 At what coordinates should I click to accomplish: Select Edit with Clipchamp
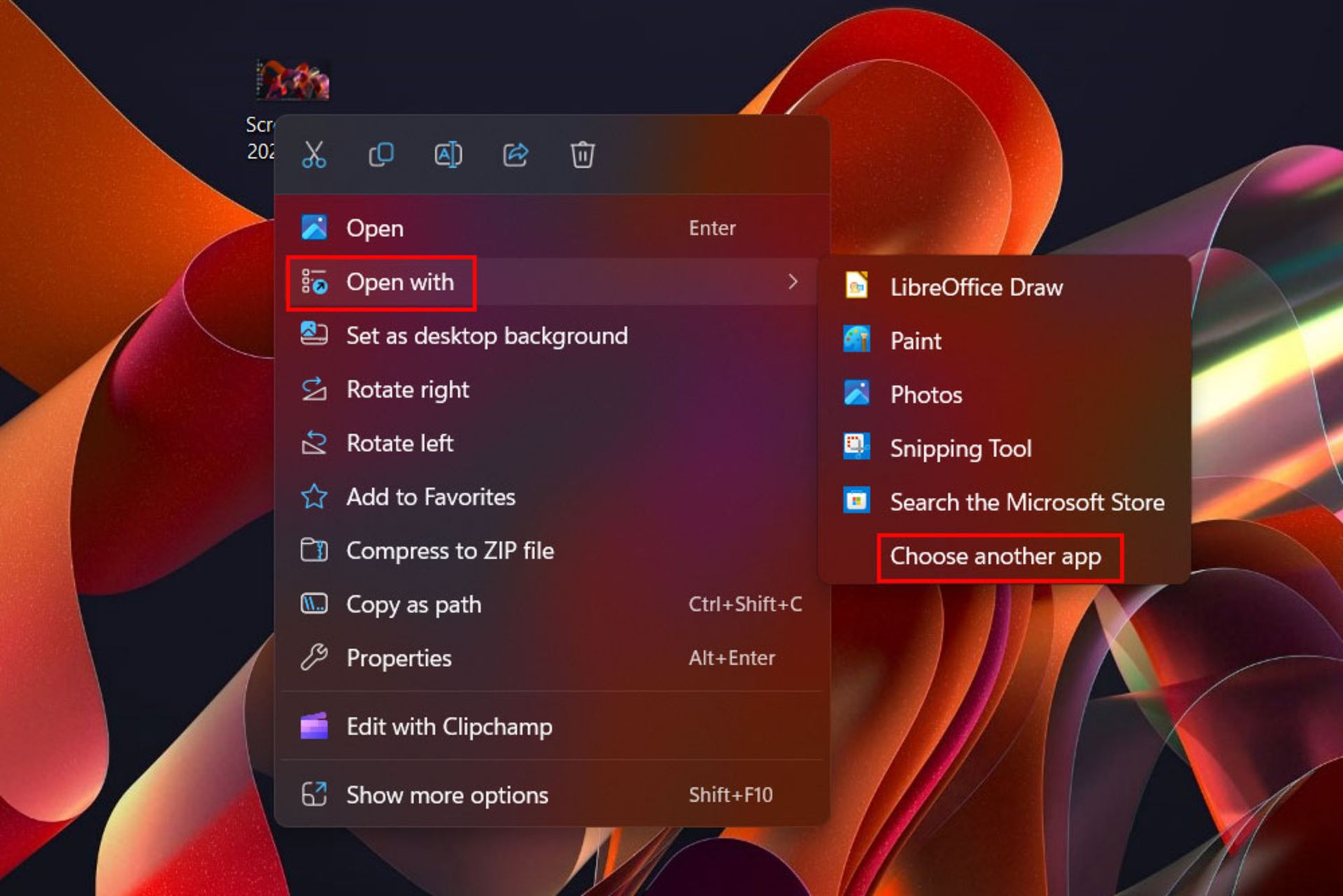tap(552, 727)
